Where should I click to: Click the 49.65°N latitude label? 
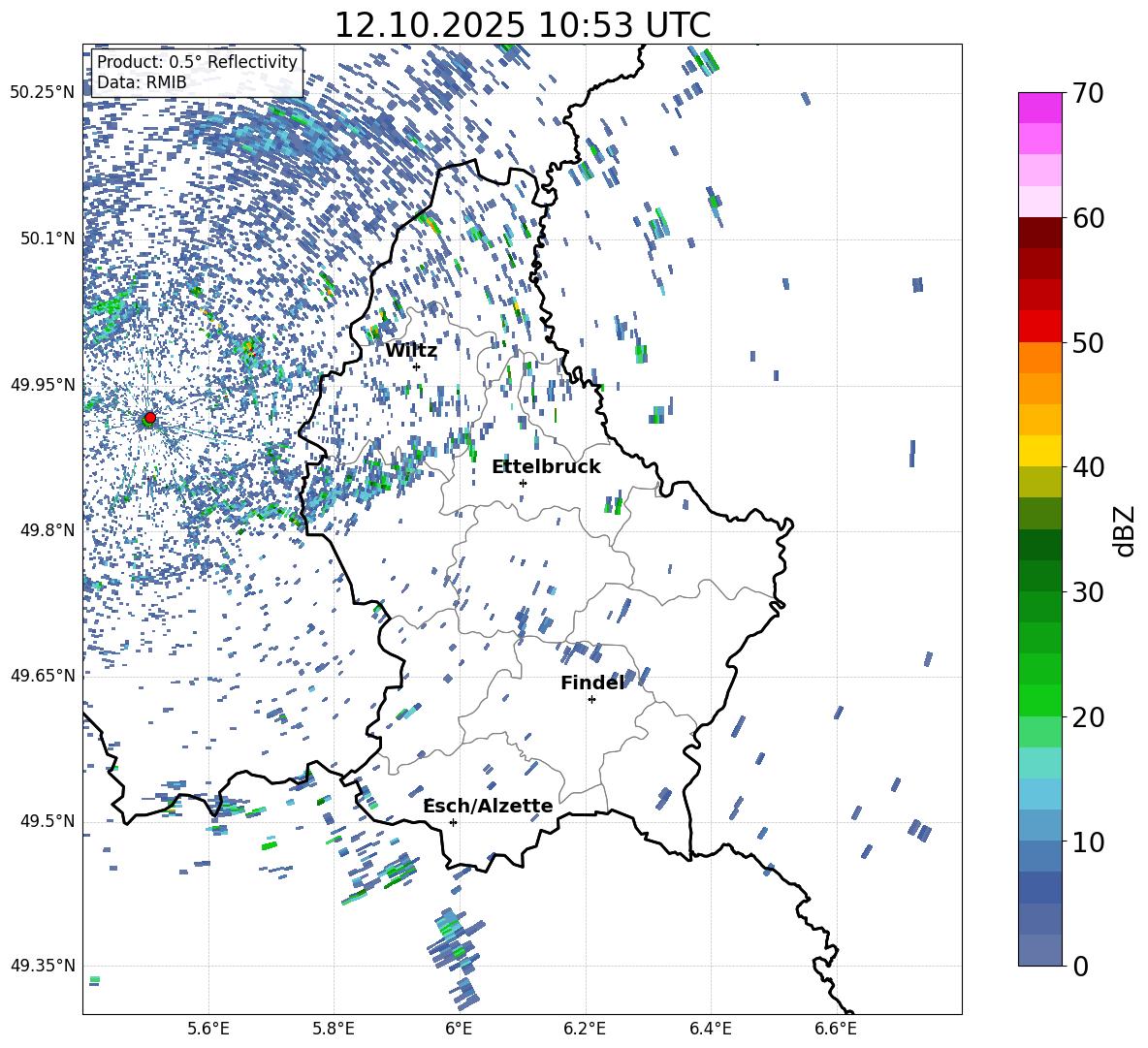[x=43, y=675]
